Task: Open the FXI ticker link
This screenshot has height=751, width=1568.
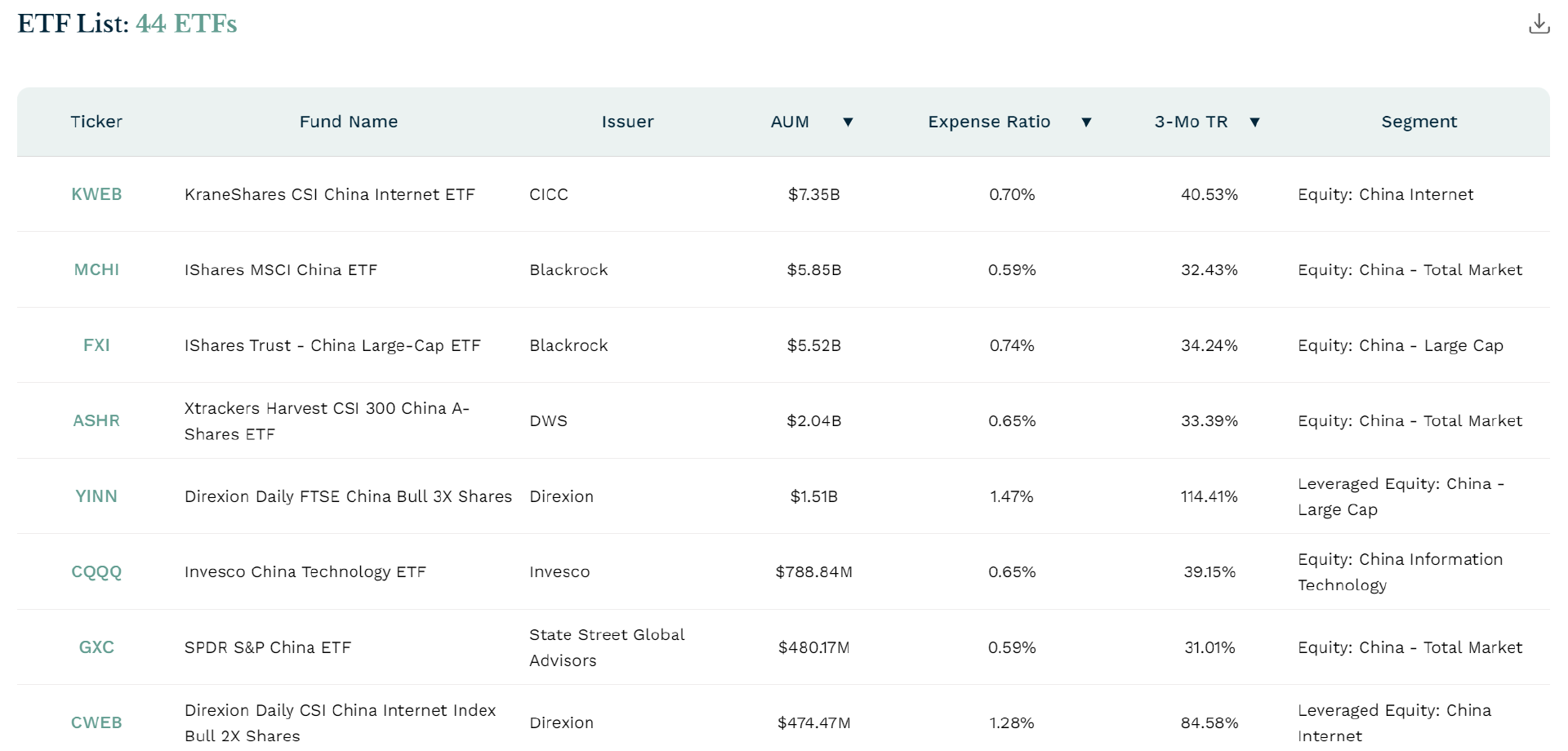Action: tap(96, 345)
